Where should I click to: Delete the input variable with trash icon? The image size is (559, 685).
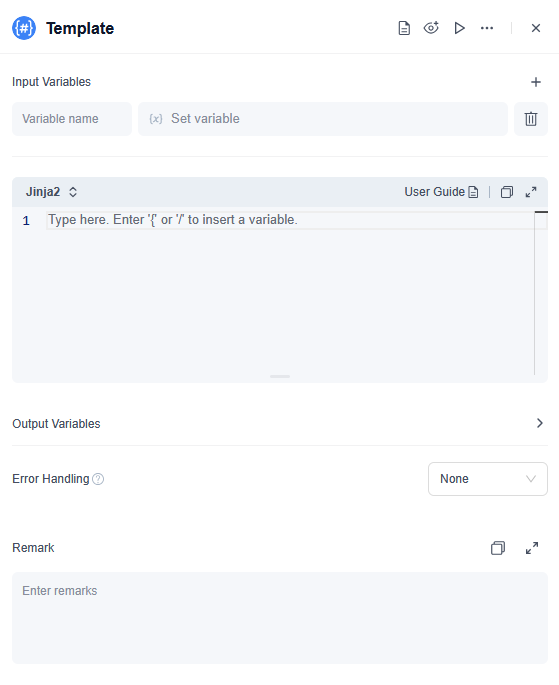531,119
